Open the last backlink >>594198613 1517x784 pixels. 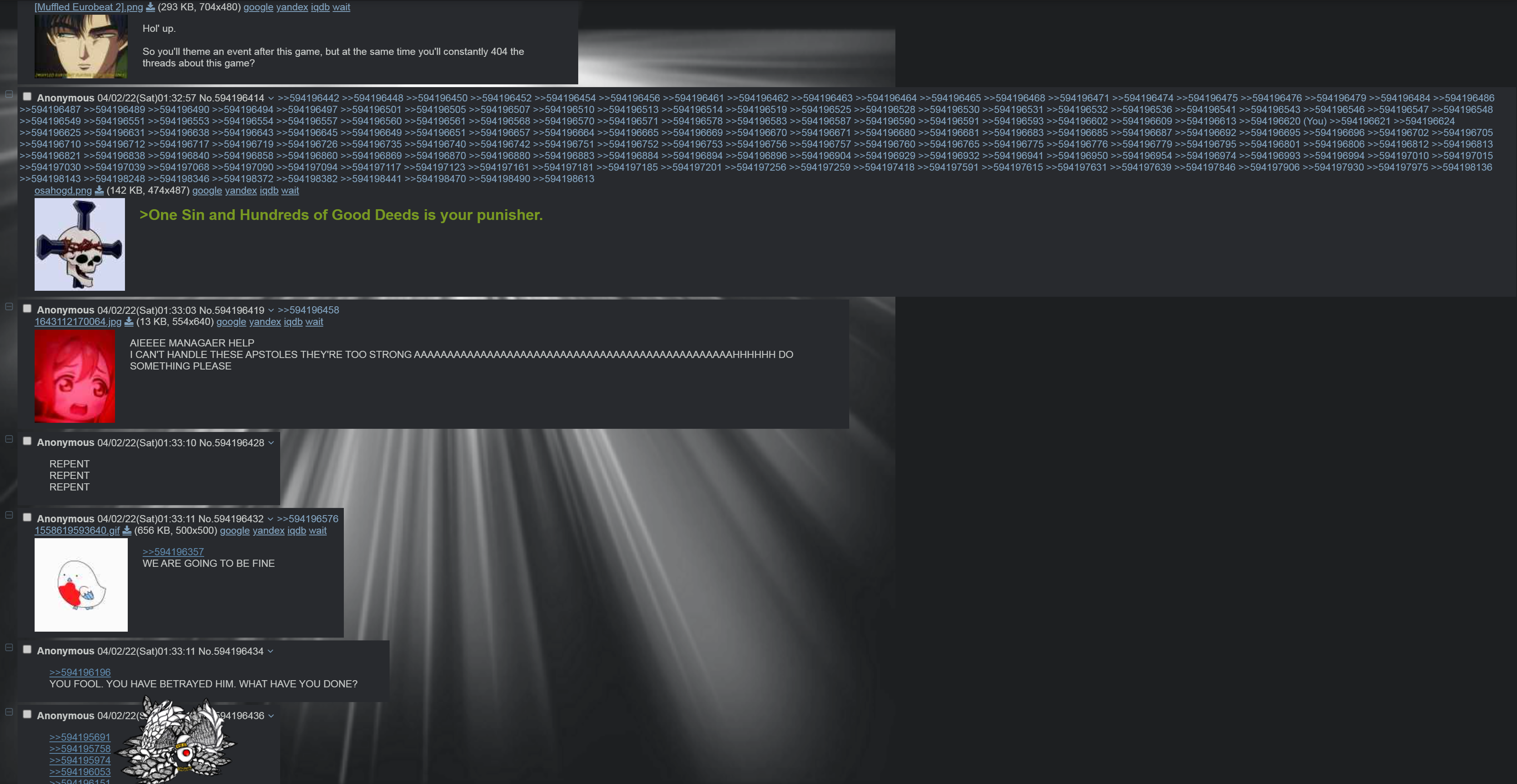coord(564,179)
